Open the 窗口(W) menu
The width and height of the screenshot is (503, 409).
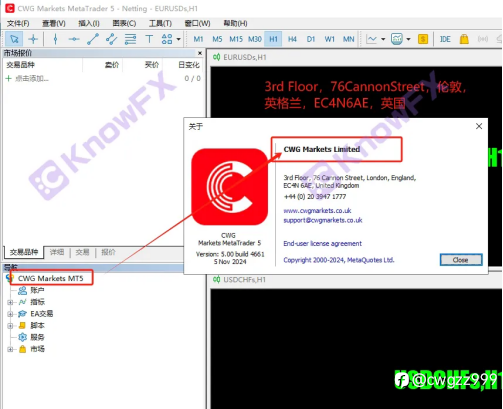point(197,23)
